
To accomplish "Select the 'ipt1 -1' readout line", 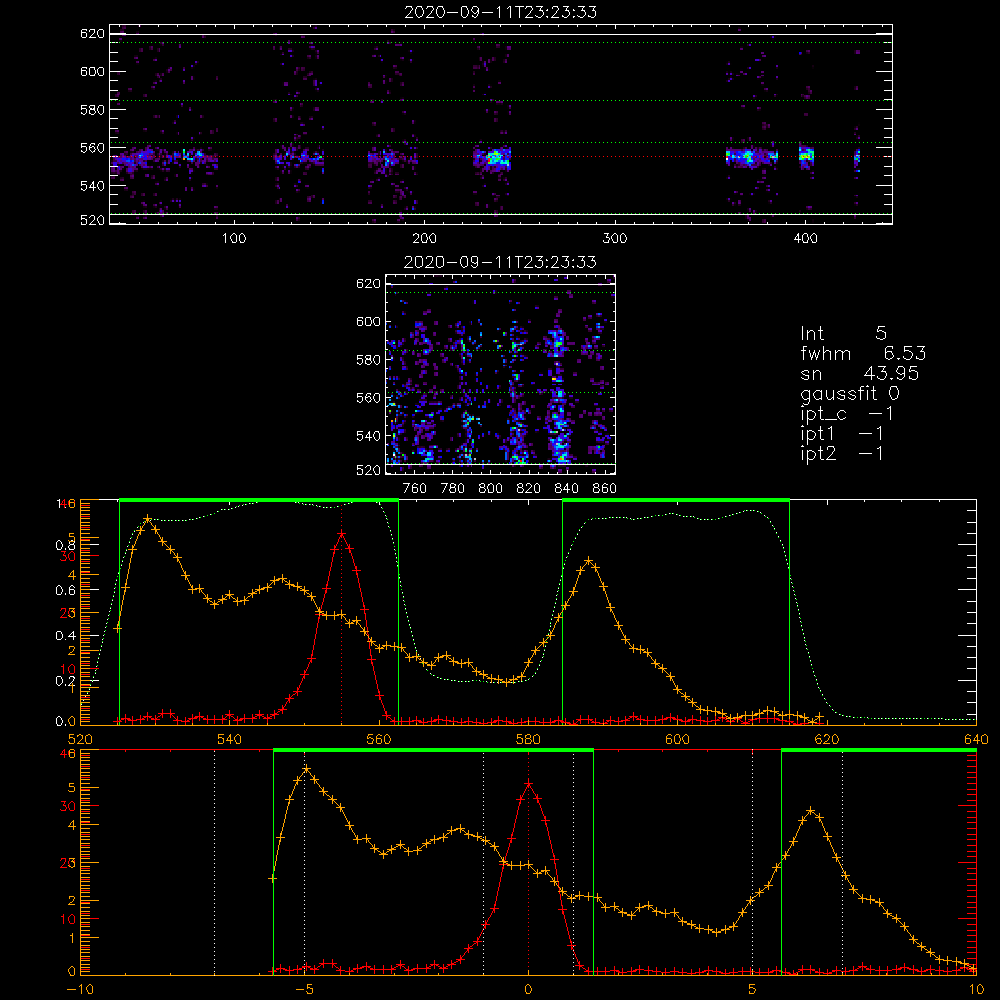I will coord(842,434).
